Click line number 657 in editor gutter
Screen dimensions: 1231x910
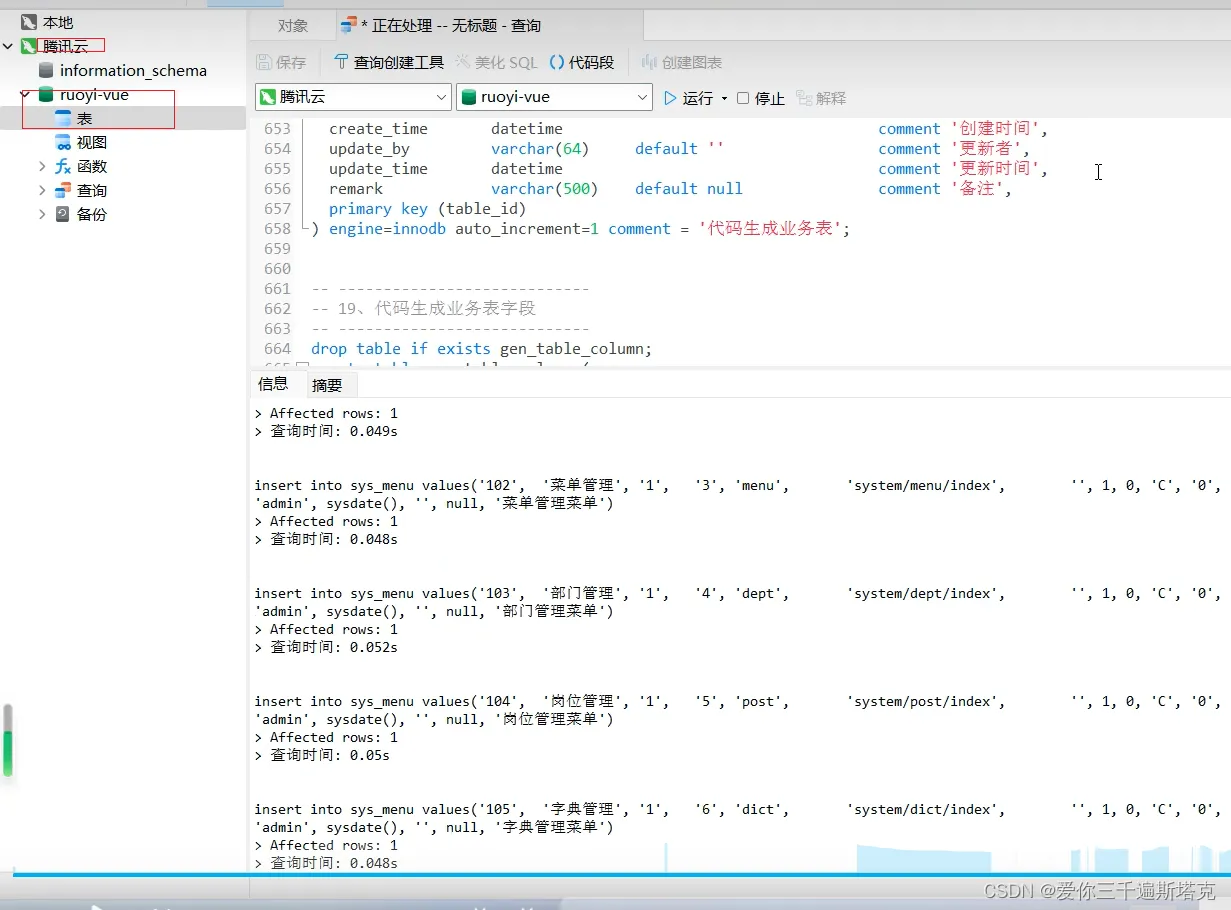click(277, 209)
